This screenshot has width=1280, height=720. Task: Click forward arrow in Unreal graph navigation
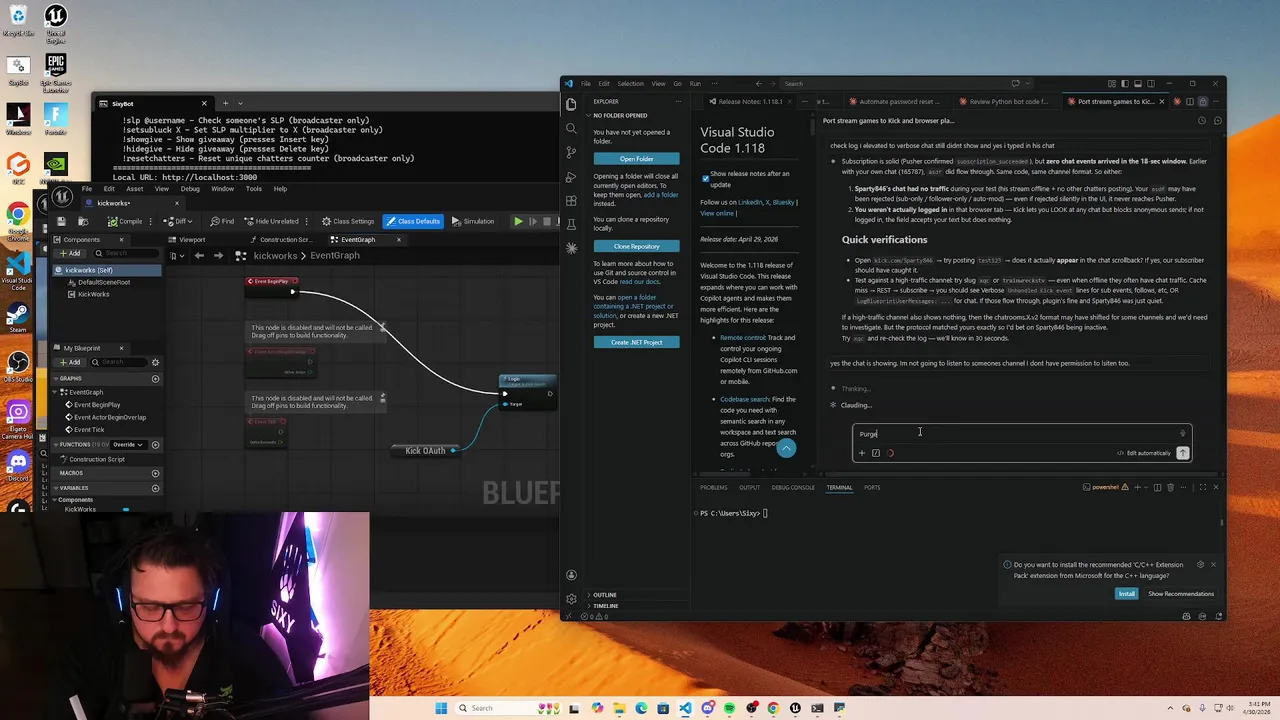coord(218,255)
